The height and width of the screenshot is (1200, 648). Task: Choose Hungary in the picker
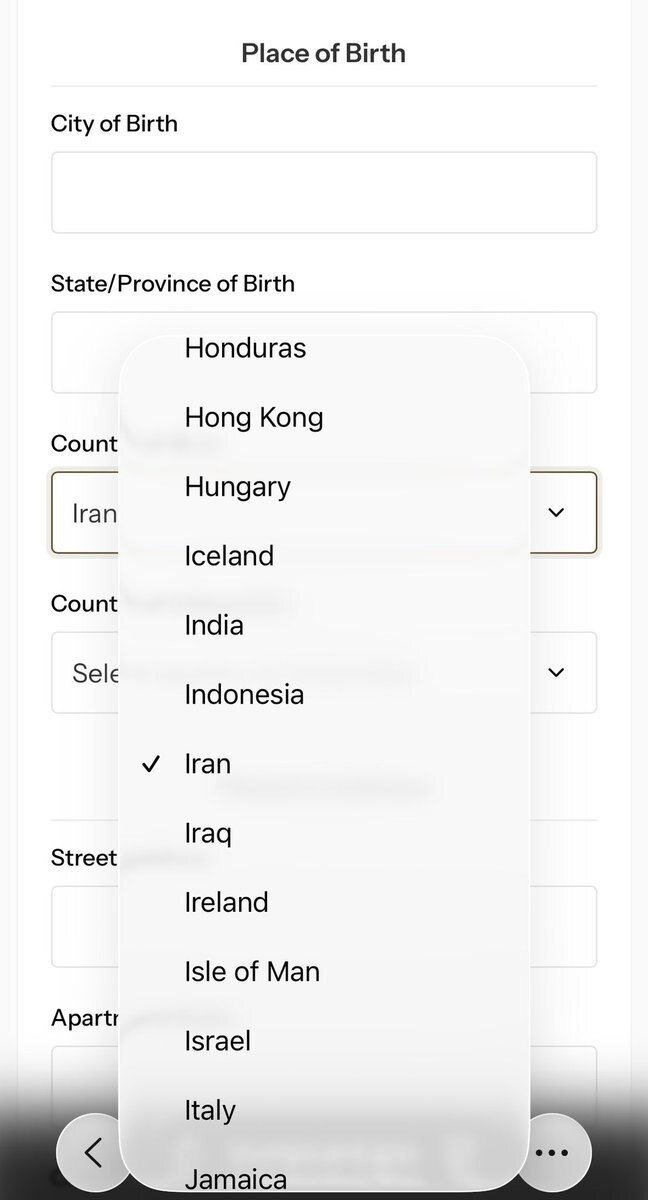(x=237, y=487)
